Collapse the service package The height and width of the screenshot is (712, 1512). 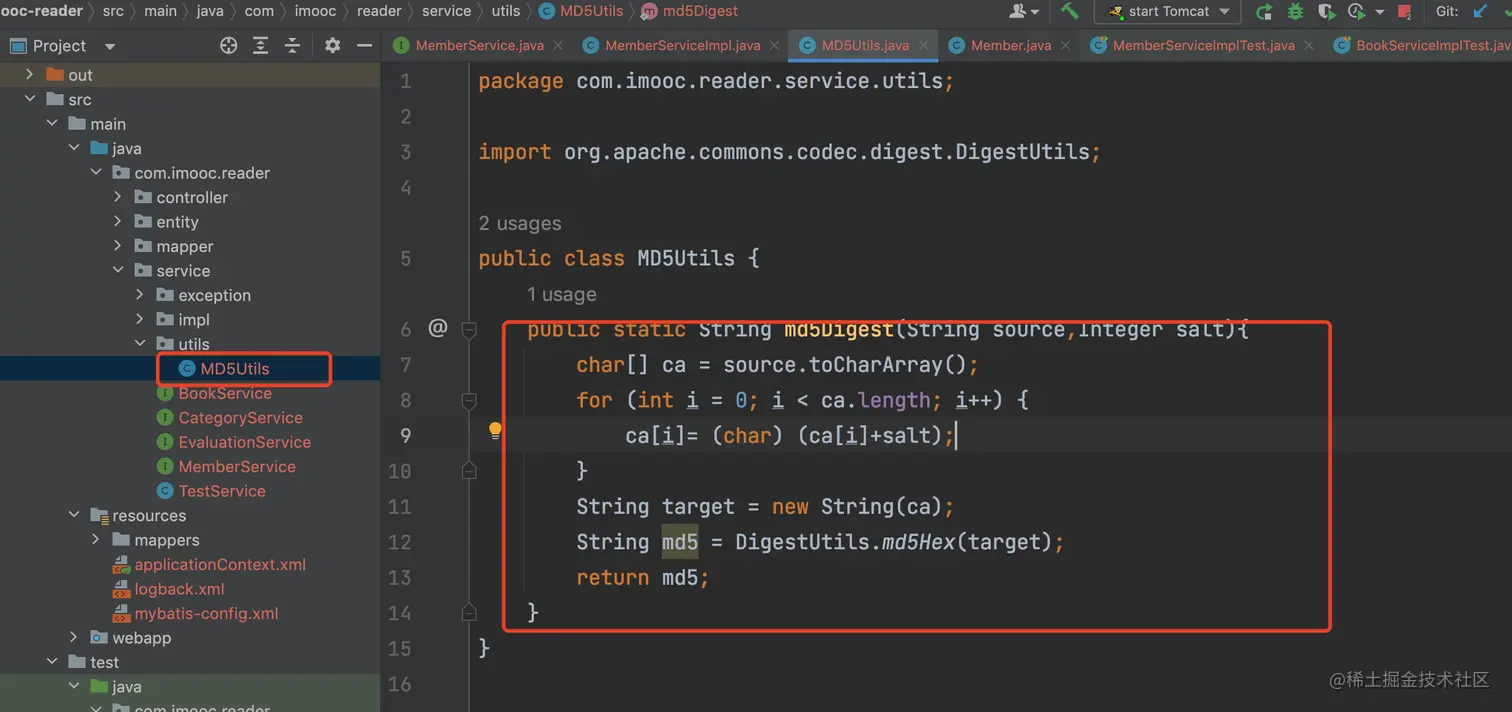[118, 271]
